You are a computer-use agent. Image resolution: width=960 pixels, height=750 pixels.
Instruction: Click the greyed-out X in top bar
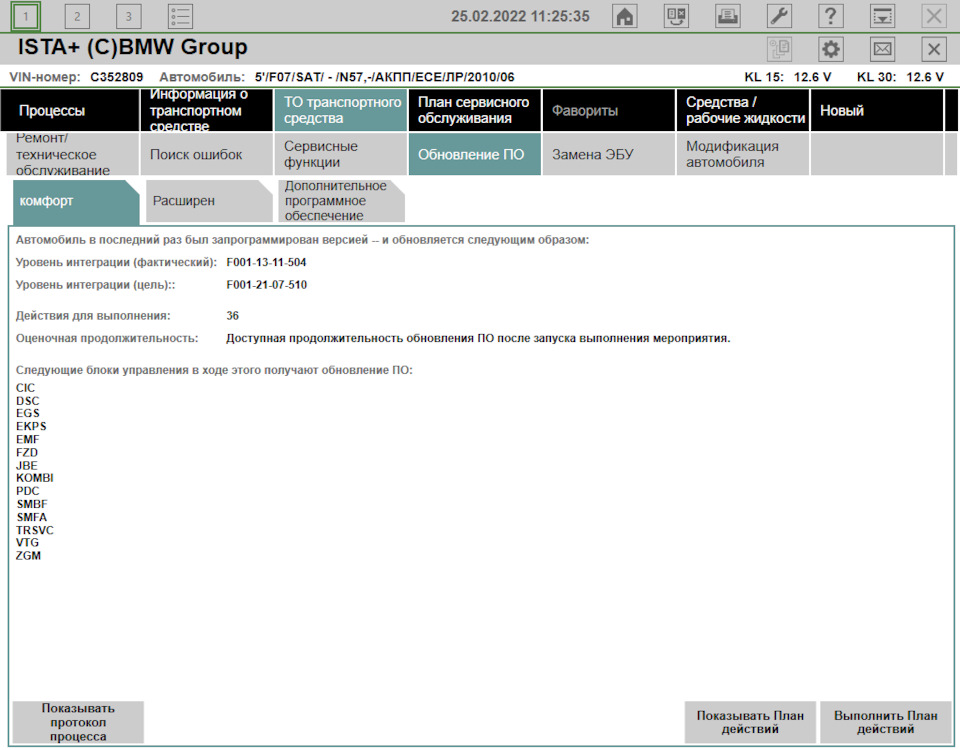pyautogui.click(x=934, y=16)
